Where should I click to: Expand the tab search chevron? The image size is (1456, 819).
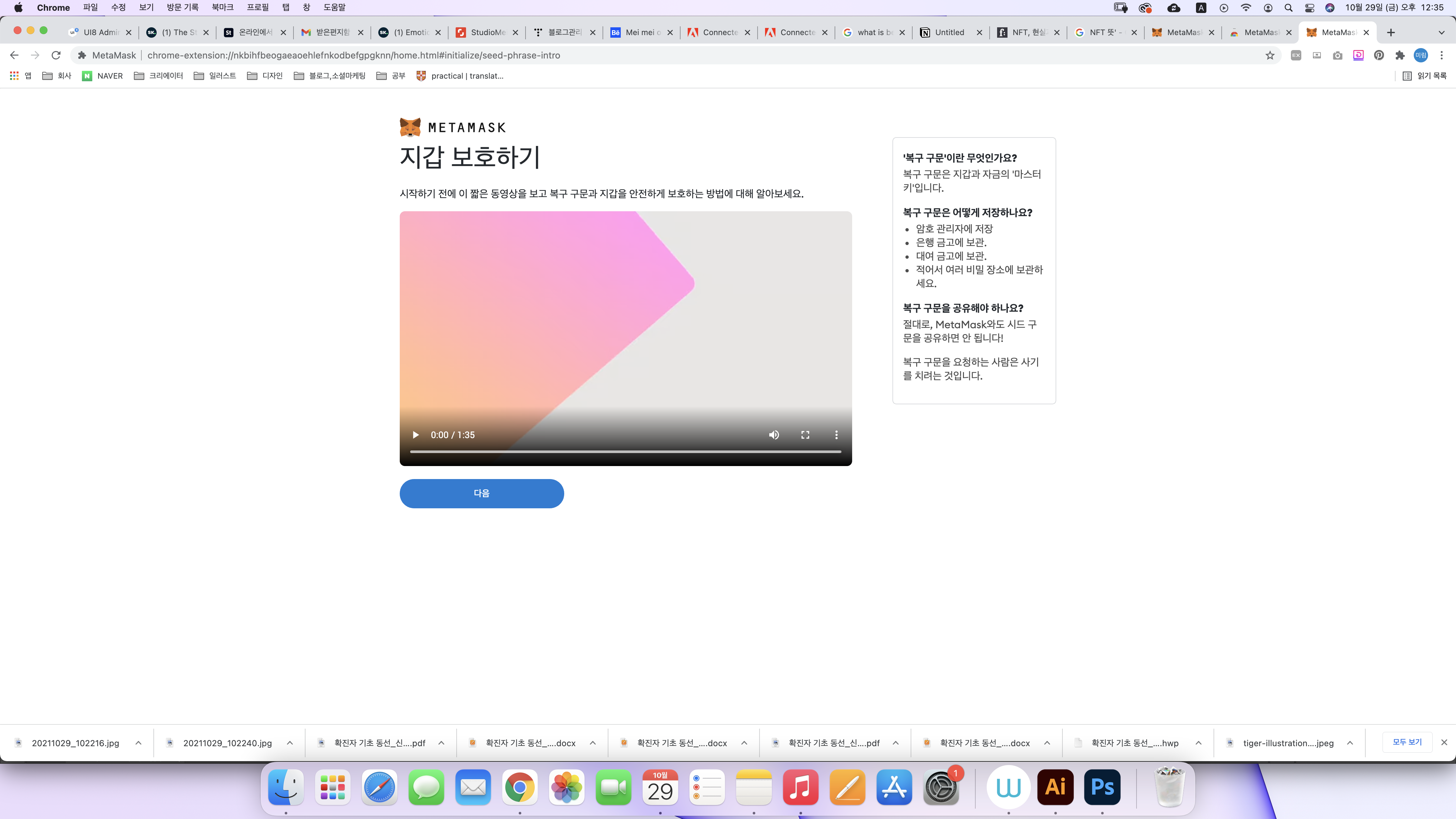click(x=1441, y=32)
